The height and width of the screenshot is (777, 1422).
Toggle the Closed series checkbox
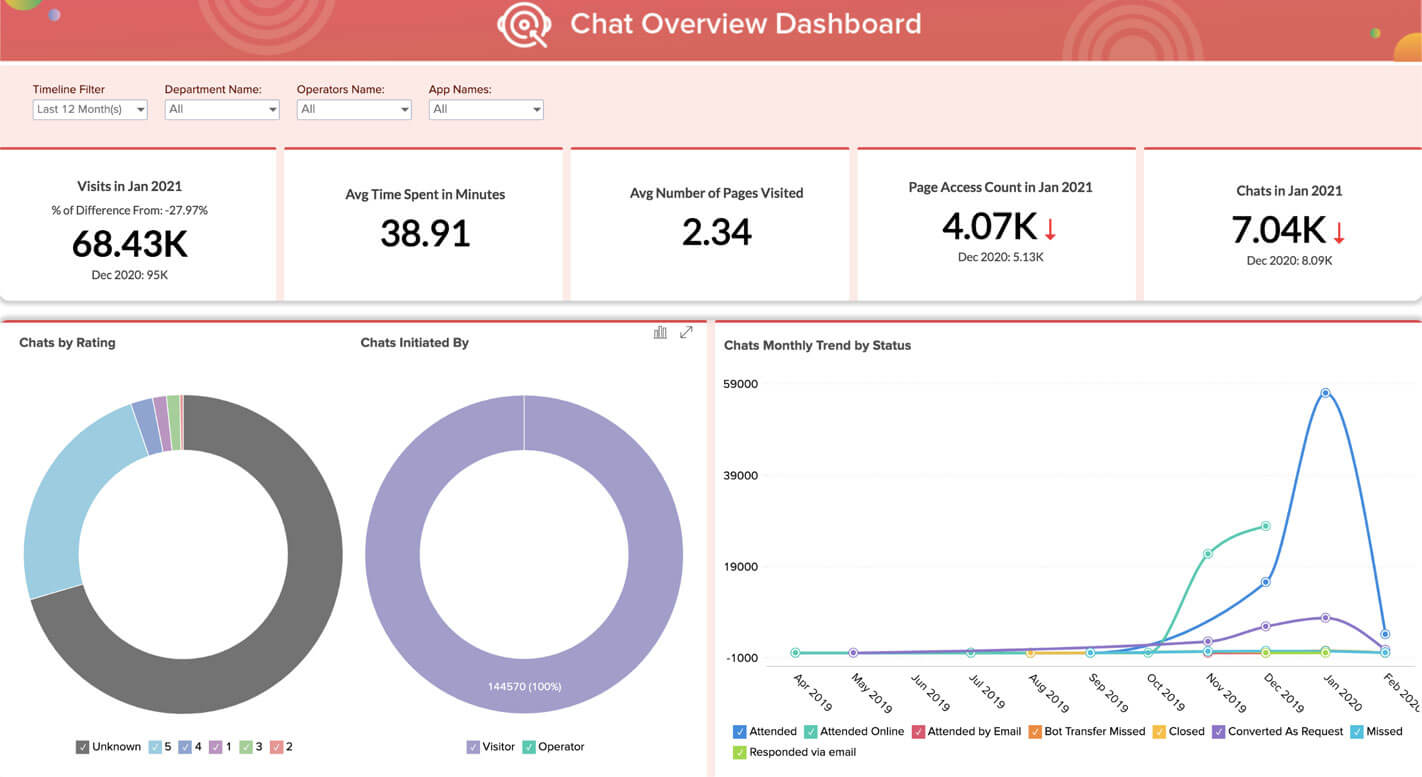pyautogui.click(x=1159, y=732)
